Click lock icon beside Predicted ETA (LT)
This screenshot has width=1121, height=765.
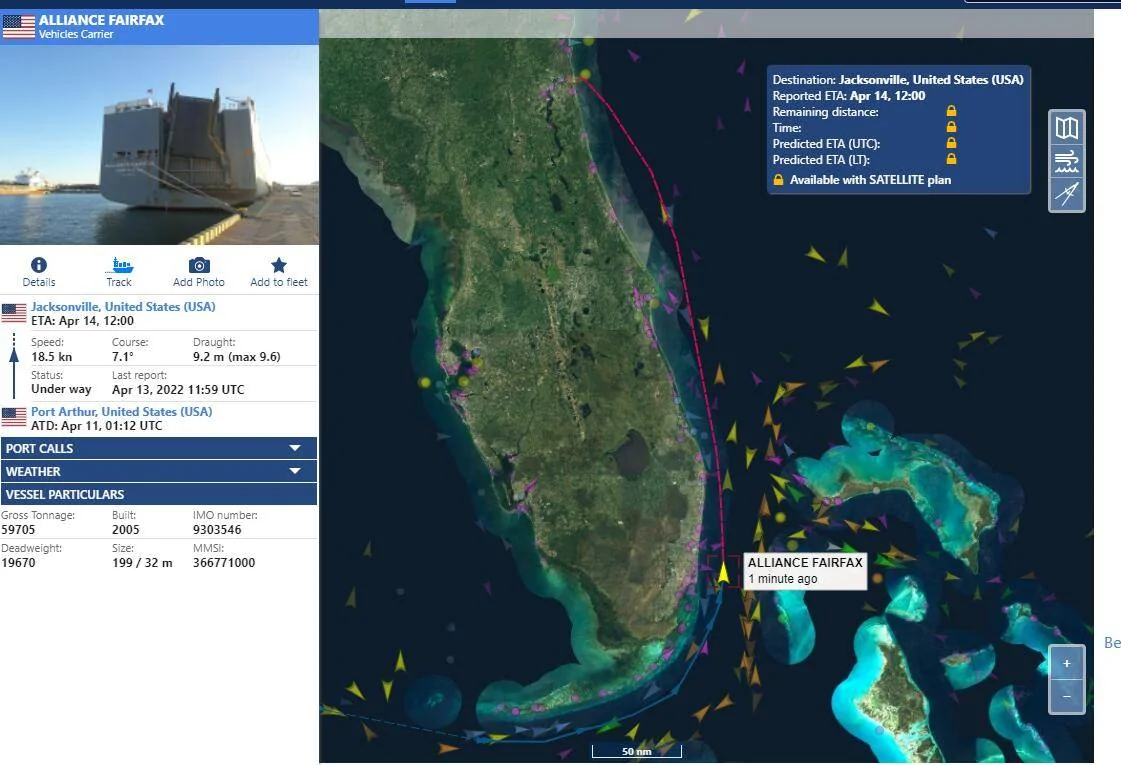click(951, 159)
